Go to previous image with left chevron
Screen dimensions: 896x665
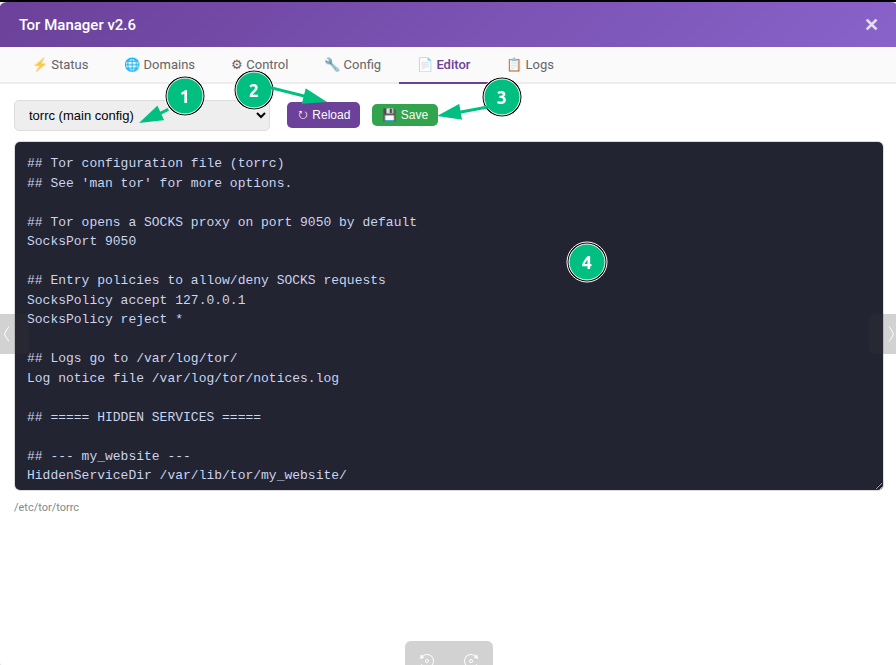tap(7, 334)
